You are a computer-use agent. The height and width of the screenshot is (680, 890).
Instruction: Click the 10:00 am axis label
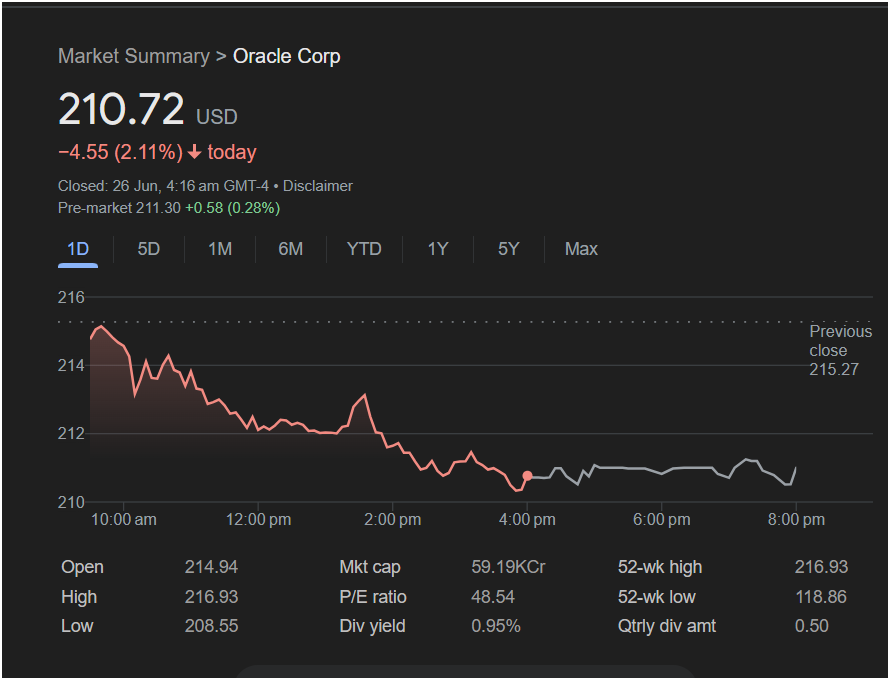coord(124,519)
